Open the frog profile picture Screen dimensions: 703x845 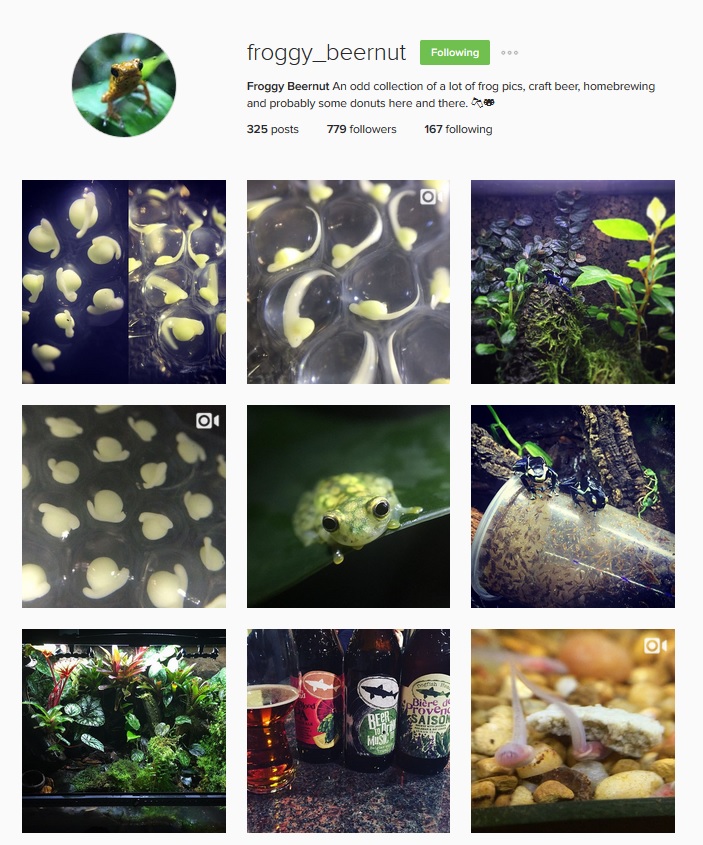[124, 85]
